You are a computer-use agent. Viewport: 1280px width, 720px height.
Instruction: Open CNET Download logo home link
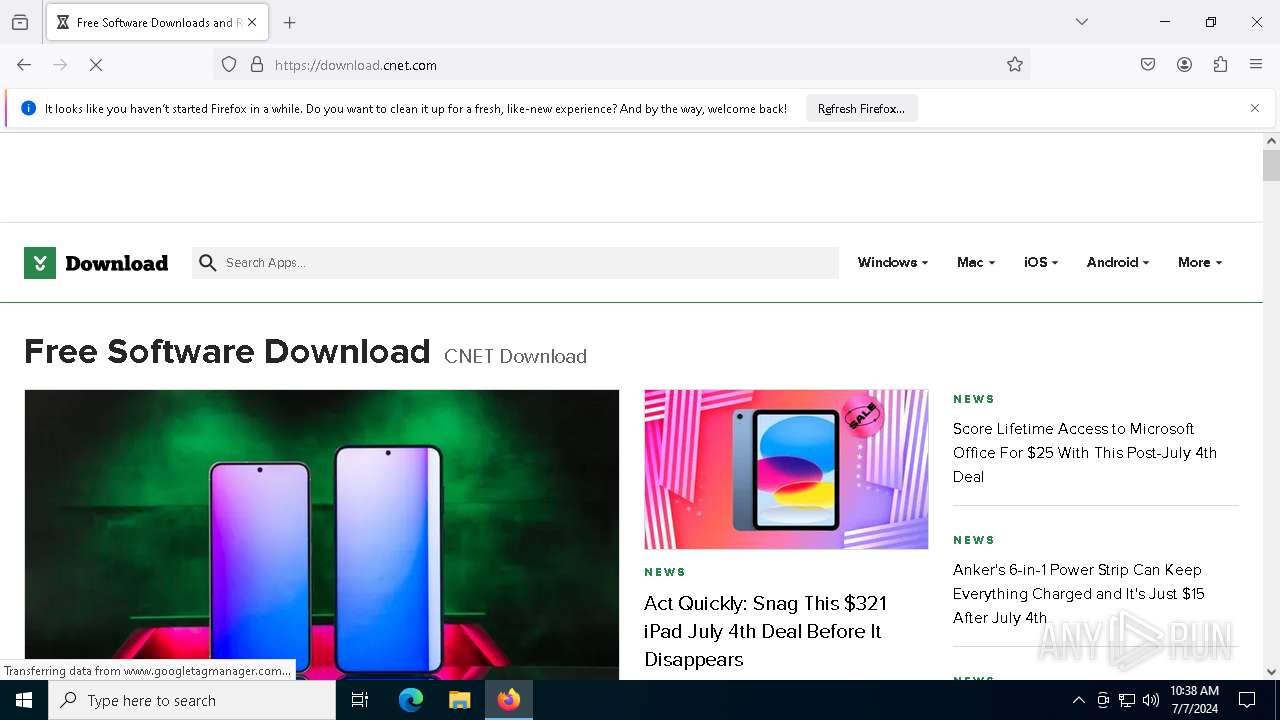[96, 263]
